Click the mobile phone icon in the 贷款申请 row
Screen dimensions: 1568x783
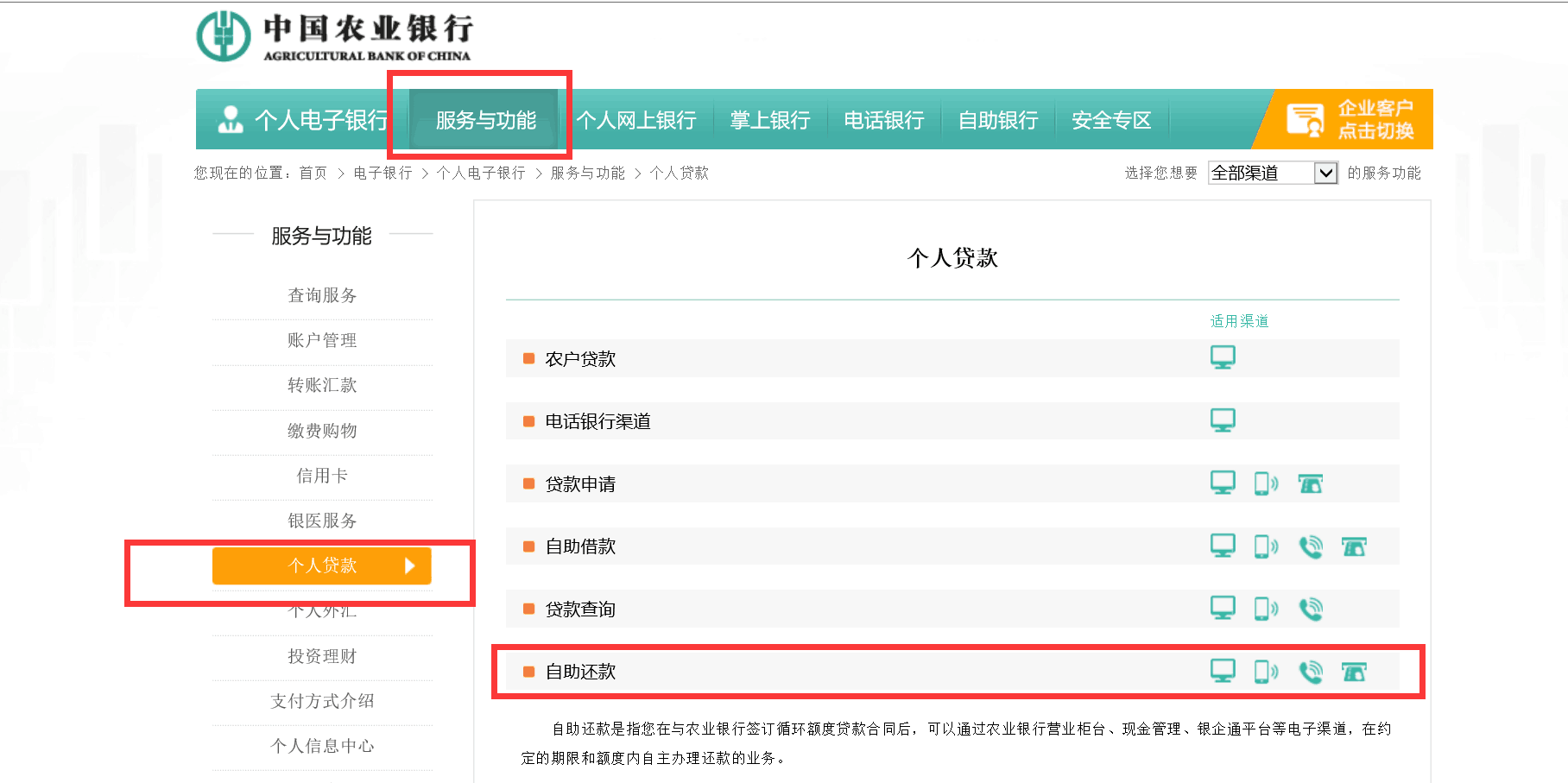[1266, 483]
